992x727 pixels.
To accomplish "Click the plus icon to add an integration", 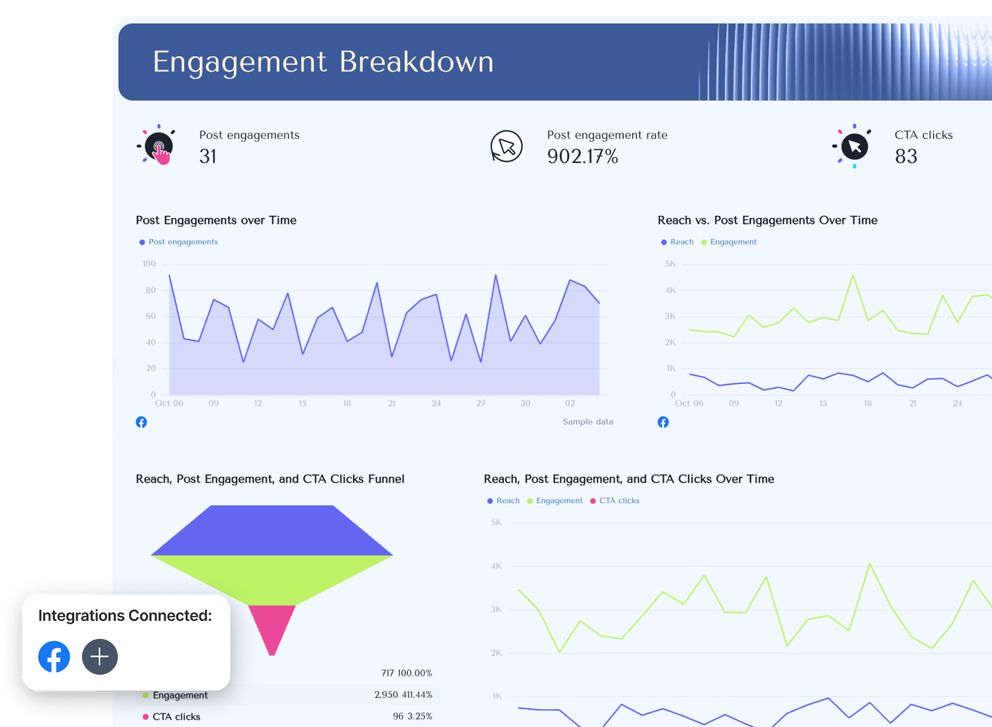I will 99,657.
